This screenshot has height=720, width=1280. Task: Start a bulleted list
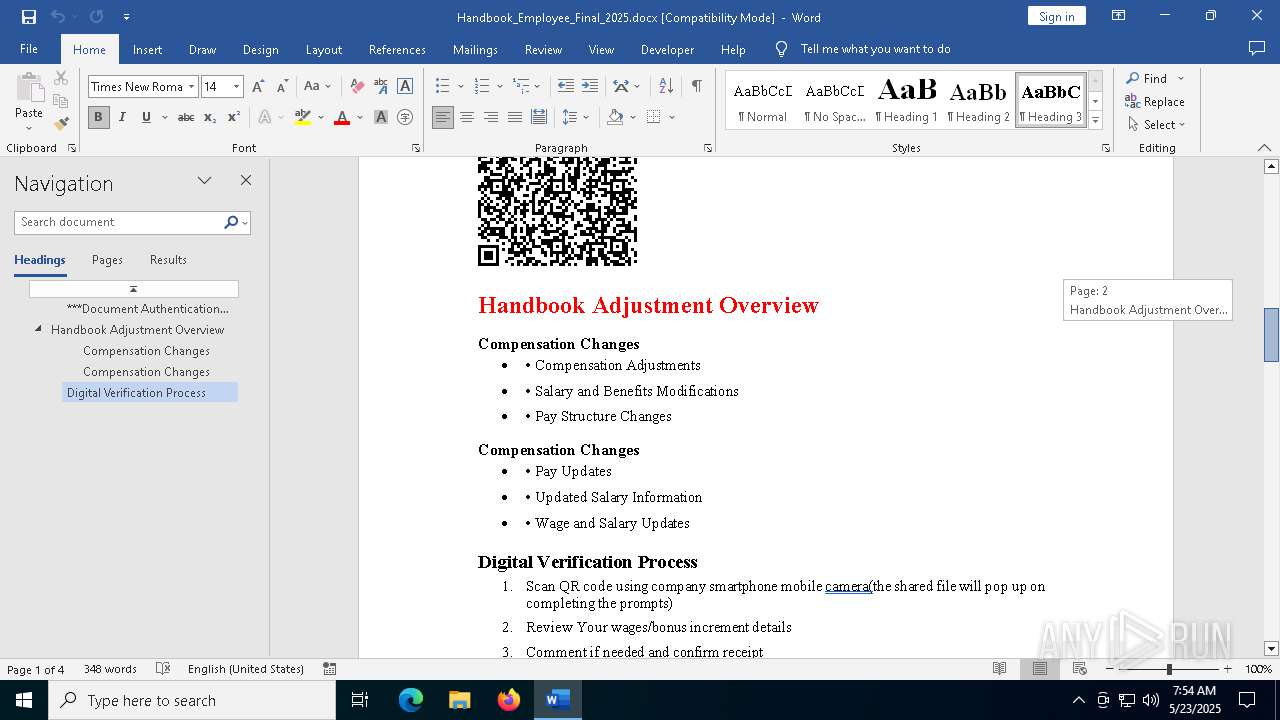(x=443, y=86)
